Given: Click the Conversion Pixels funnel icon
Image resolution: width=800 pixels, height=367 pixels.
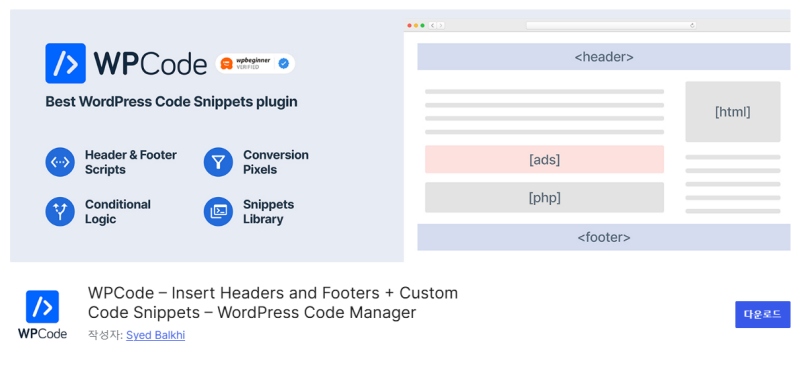Looking at the screenshot, I should [218, 162].
